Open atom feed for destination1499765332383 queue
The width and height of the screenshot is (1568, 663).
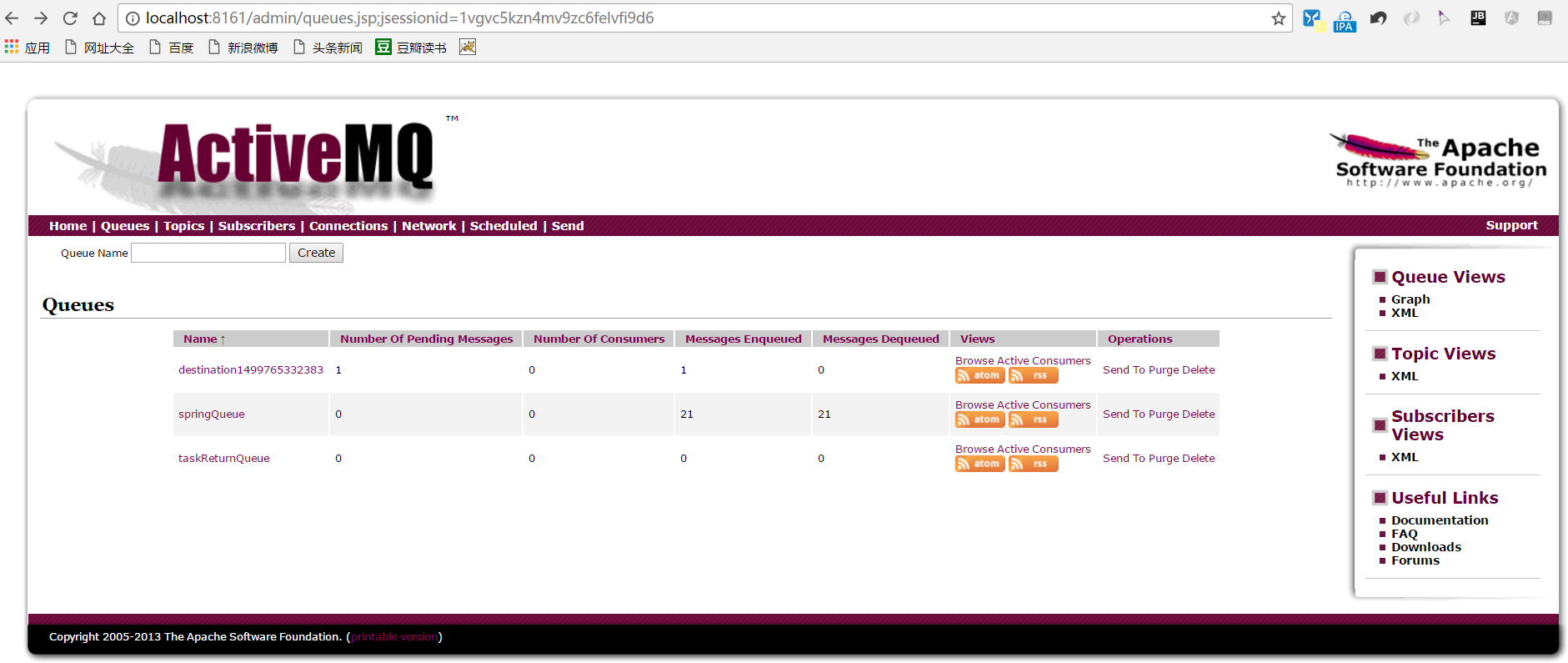click(x=979, y=375)
